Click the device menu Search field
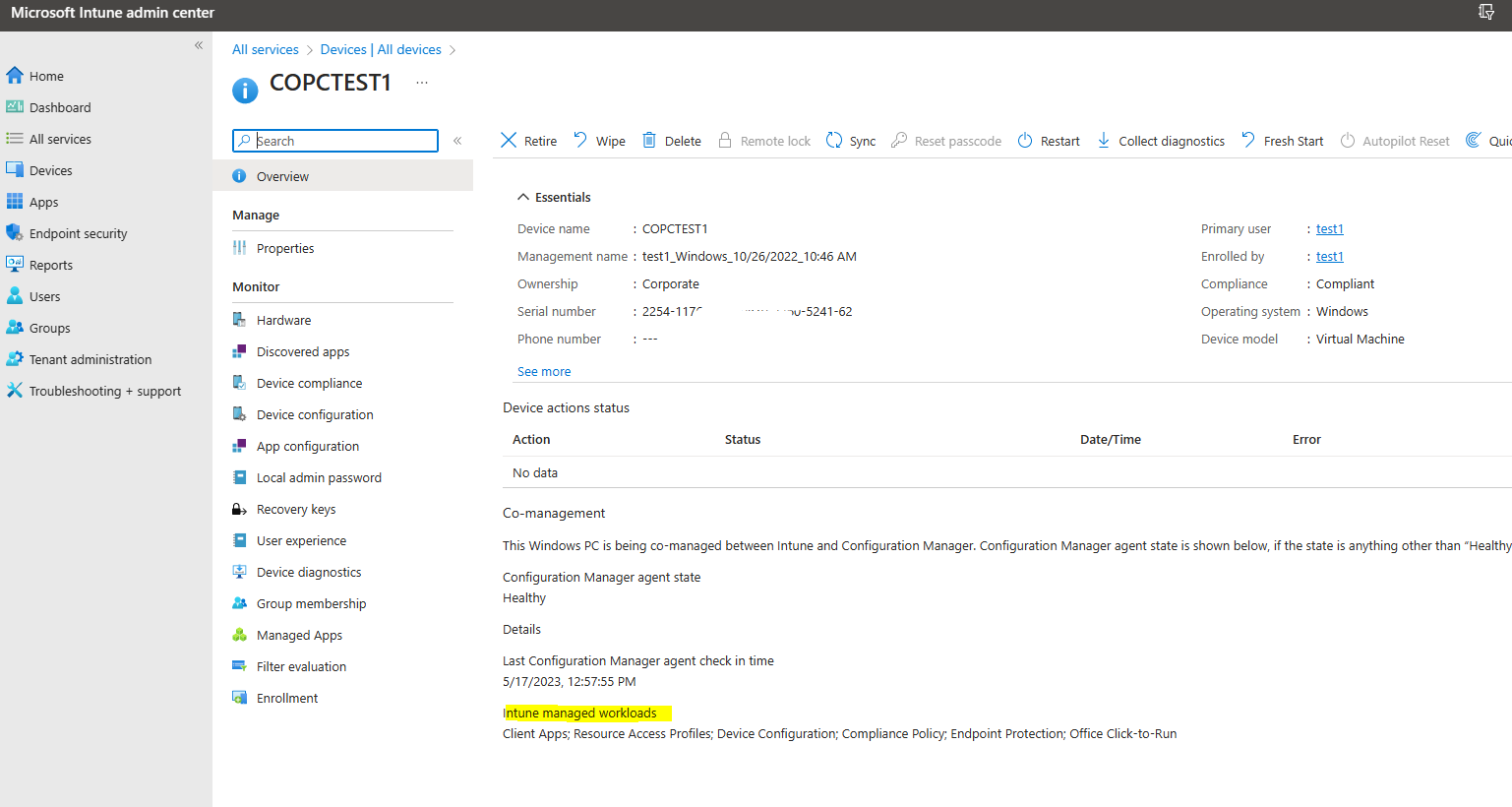Image resolution: width=1512 pixels, height=807 pixels. tap(335, 141)
